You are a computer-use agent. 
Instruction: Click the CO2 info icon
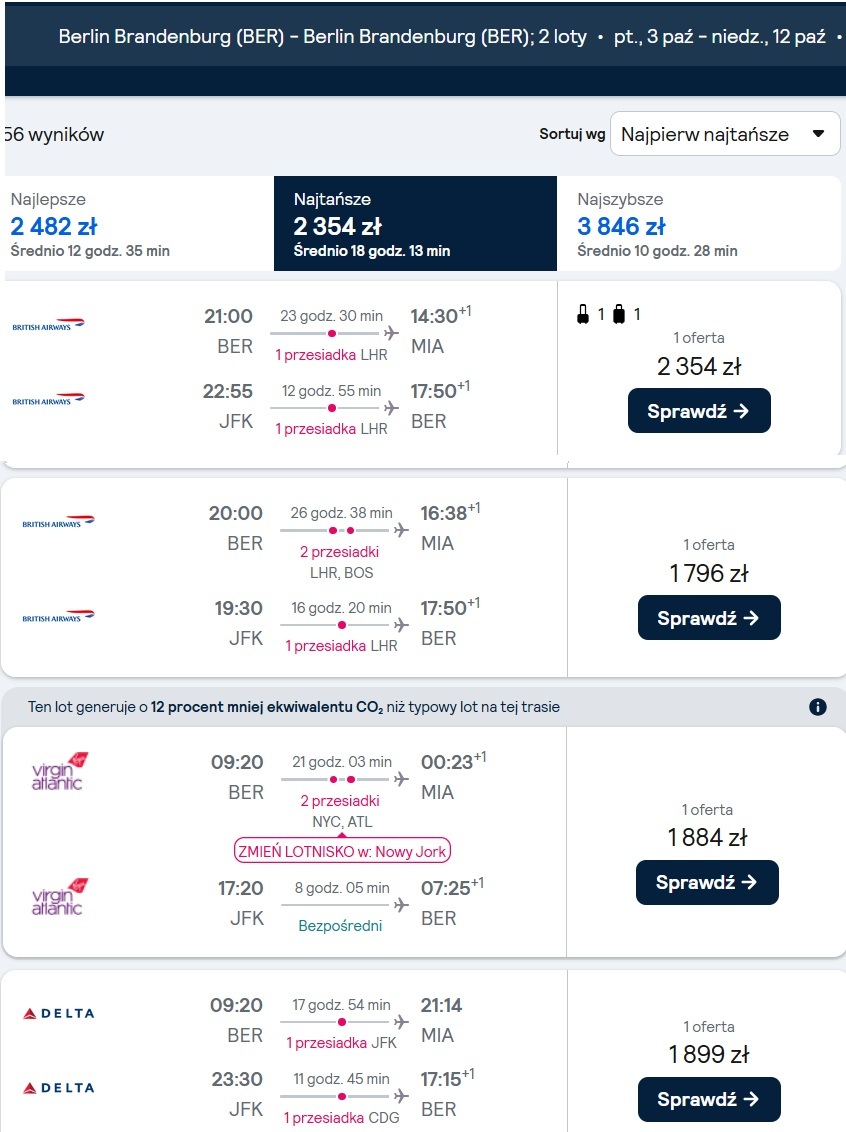[x=817, y=707]
